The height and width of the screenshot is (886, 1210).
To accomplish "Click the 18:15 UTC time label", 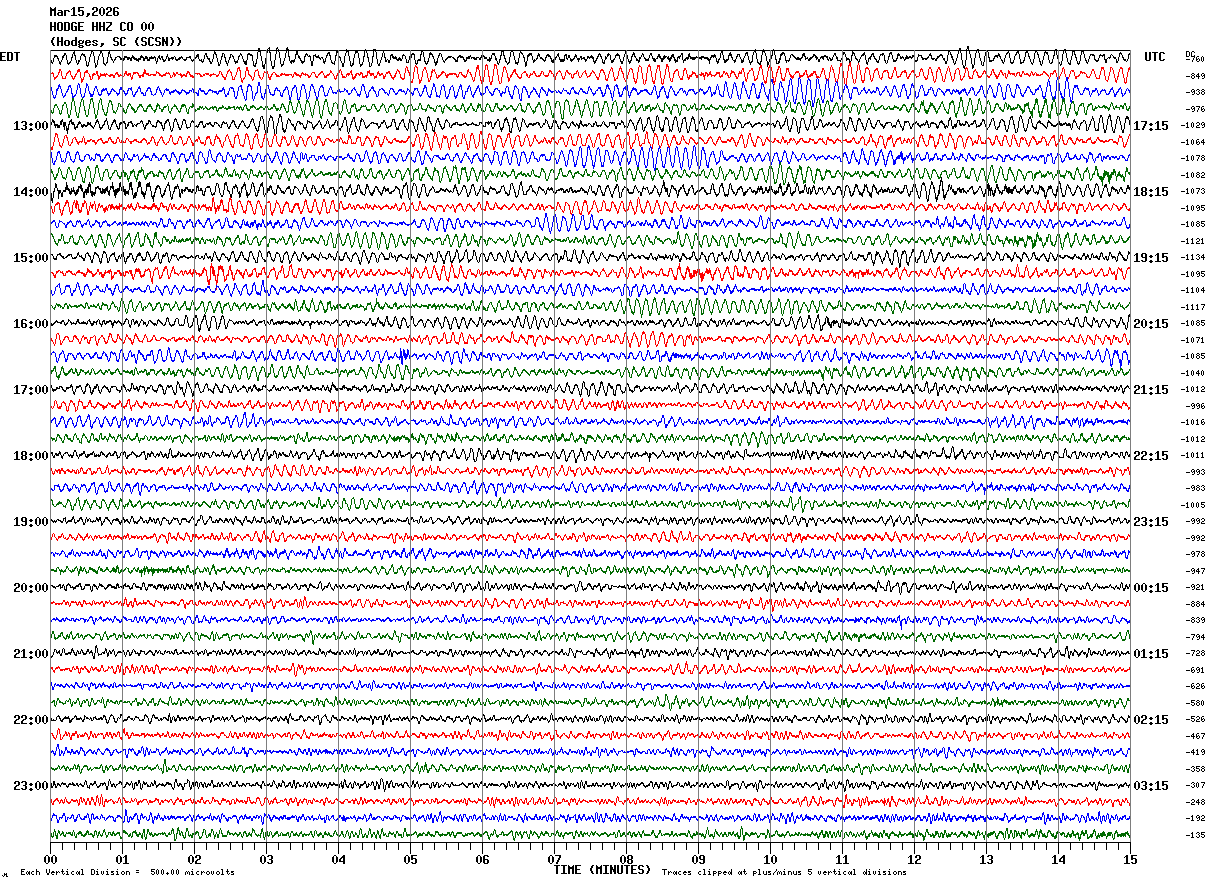I will point(1151,192).
